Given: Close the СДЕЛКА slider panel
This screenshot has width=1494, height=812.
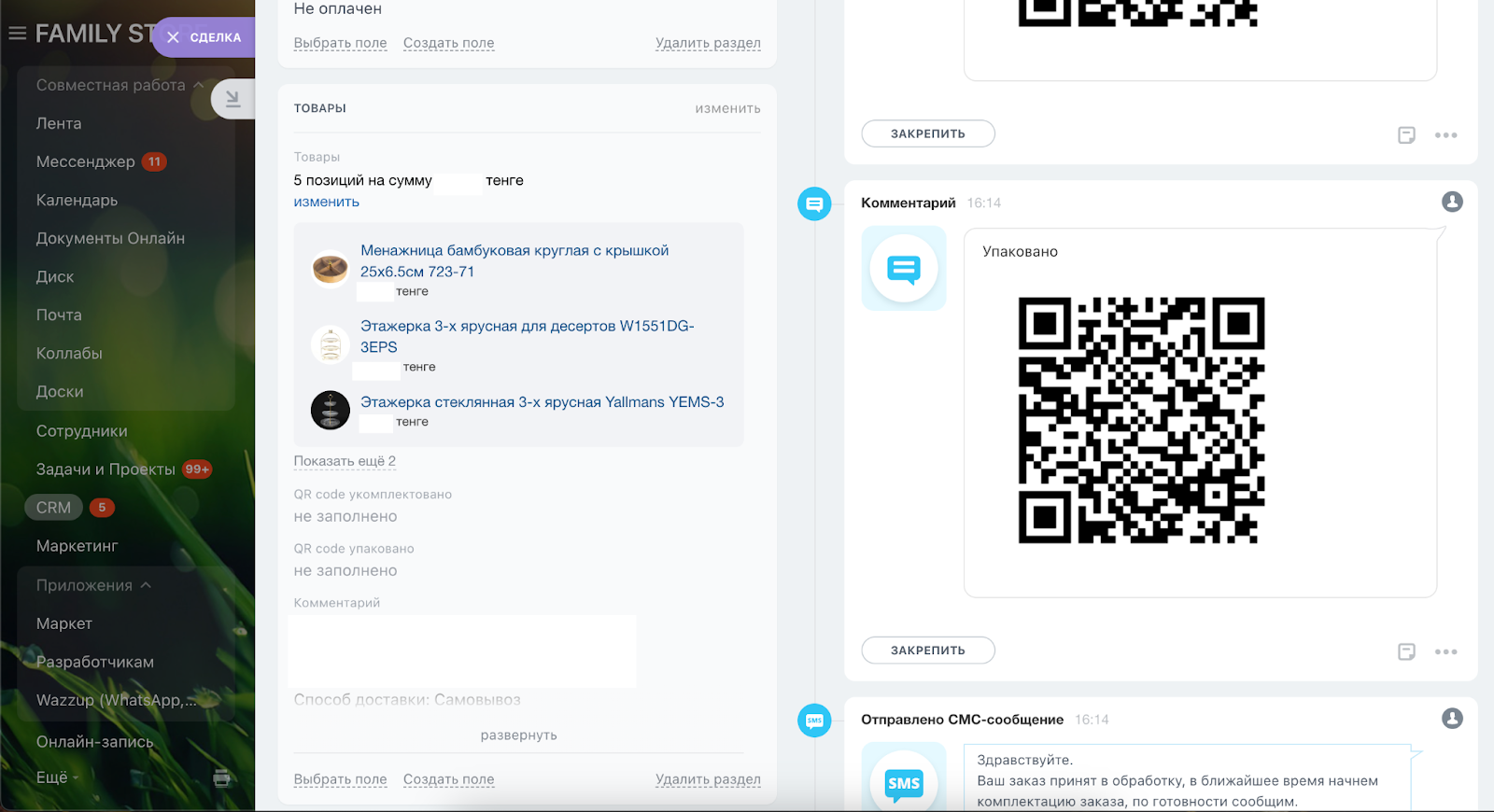Looking at the screenshot, I should (x=173, y=37).
